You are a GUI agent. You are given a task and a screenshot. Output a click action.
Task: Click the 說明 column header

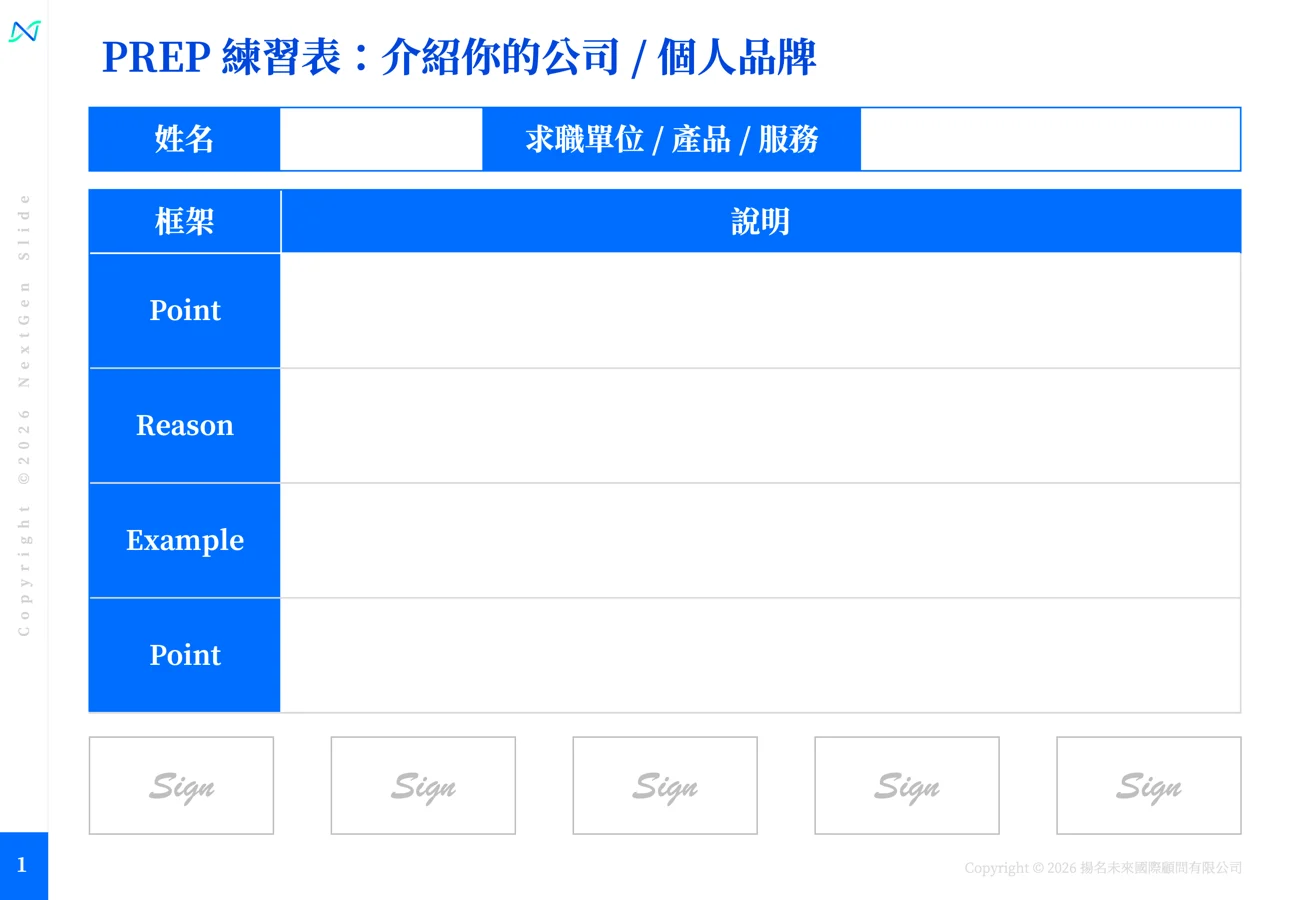[761, 221]
